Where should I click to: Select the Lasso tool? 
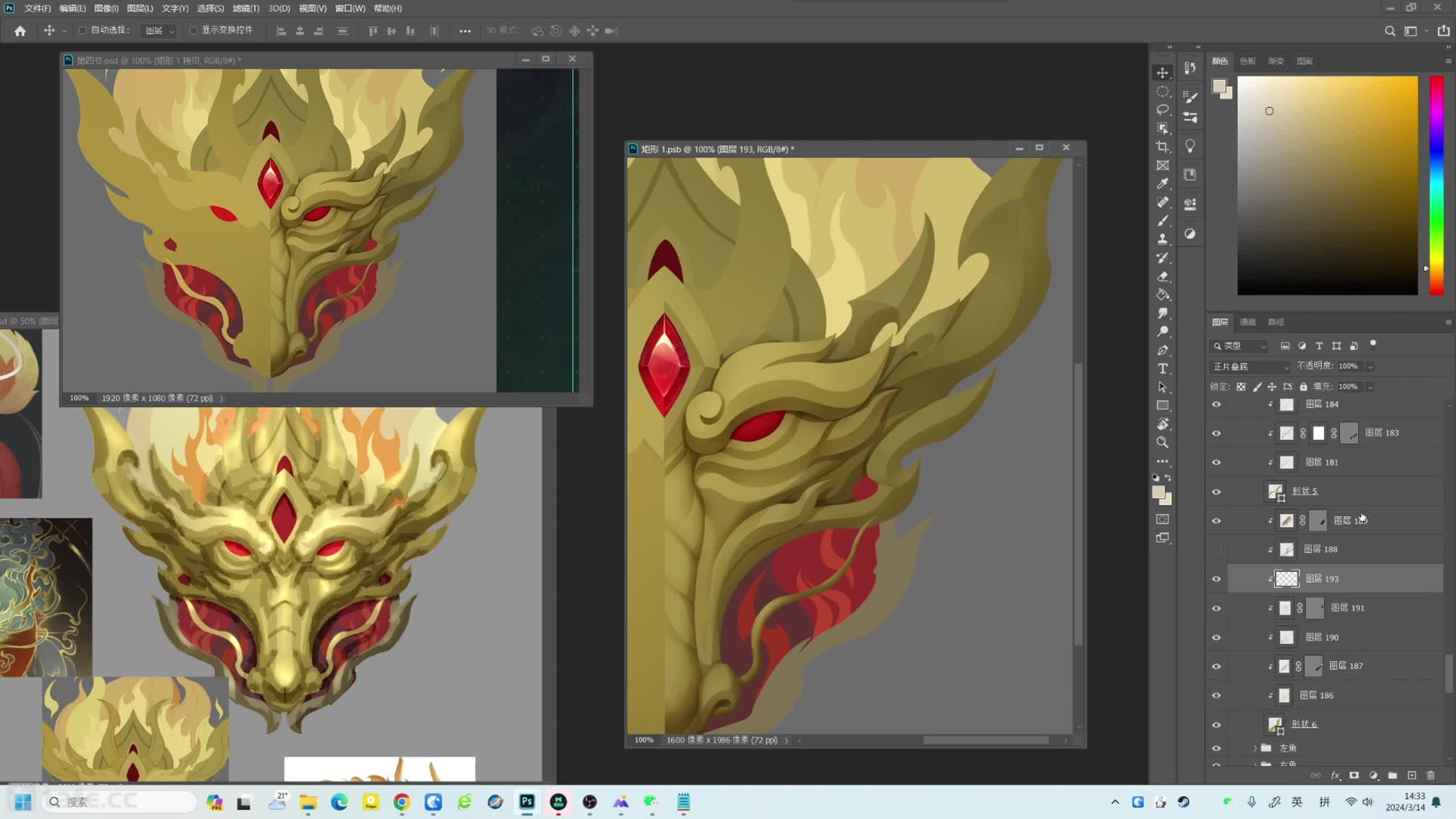[1163, 110]
